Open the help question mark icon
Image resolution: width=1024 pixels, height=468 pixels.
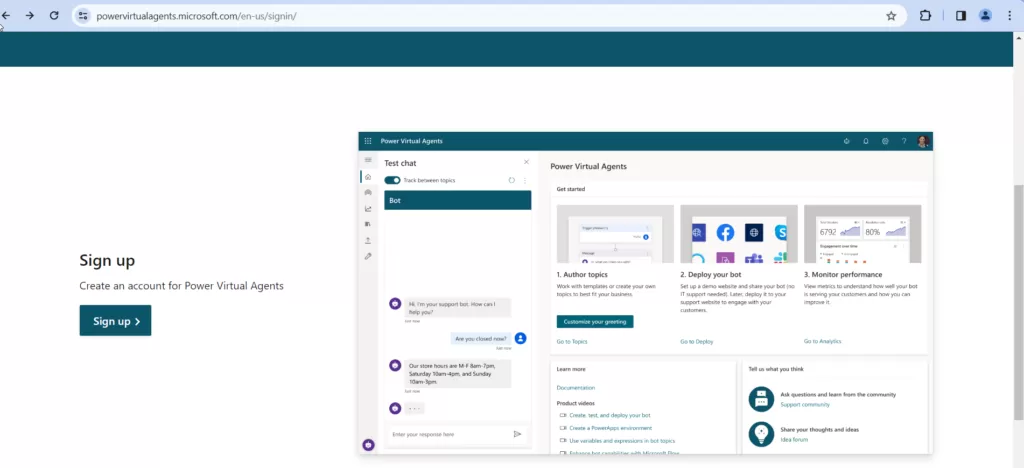coord(903,141)
